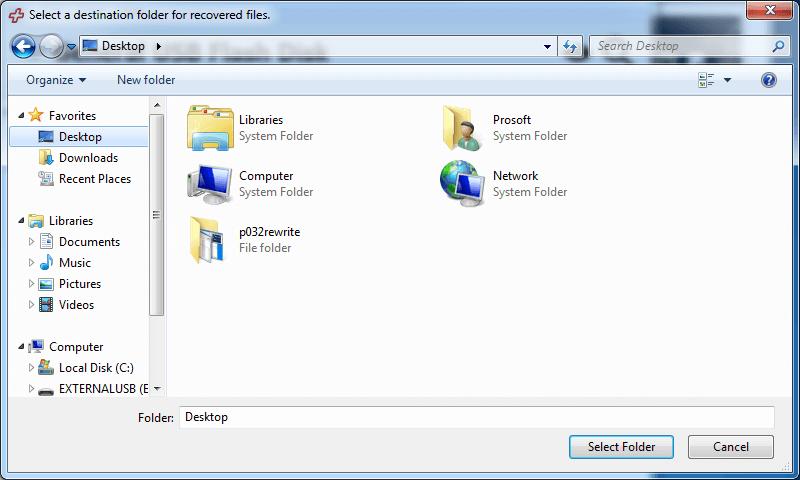
Task: Expand the Documents library node
Action: (x=31, y=242)
